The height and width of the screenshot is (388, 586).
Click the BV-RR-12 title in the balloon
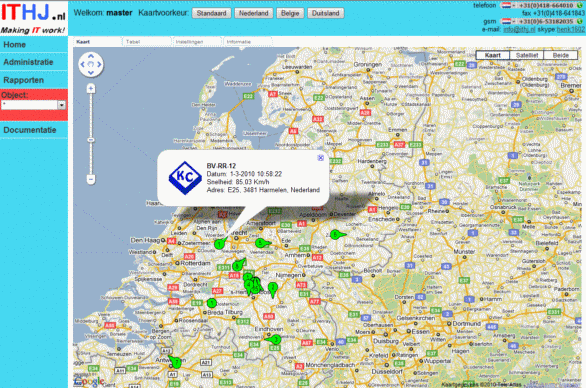pos(221,166)
